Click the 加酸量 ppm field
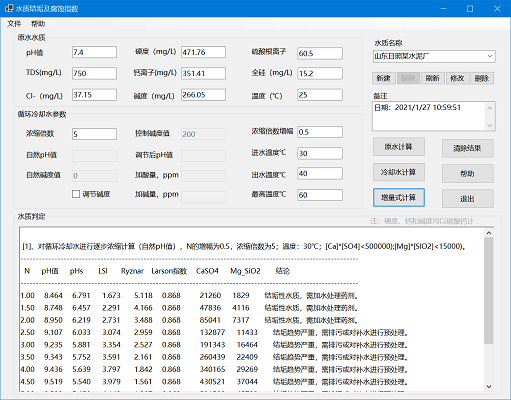The width and height of the screenshot is (511, 400). pyautogui.click(x=203, y=176)
